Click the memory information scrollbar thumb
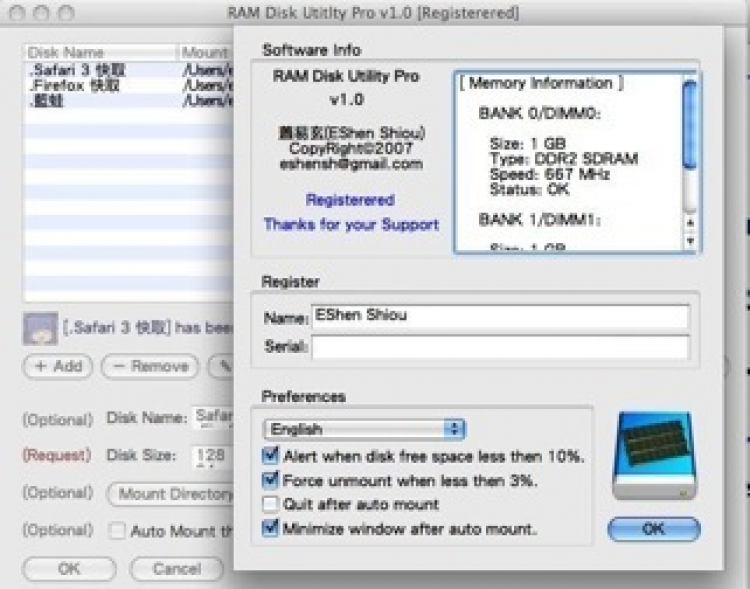This screenshot has width=750, height=589. 690,124
